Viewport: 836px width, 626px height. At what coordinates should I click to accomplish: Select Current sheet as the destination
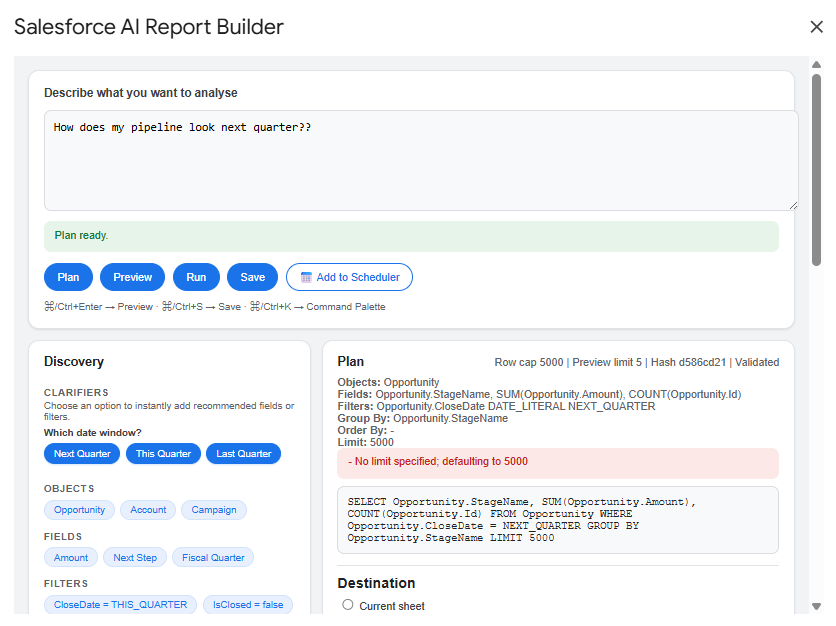point(348,604)
